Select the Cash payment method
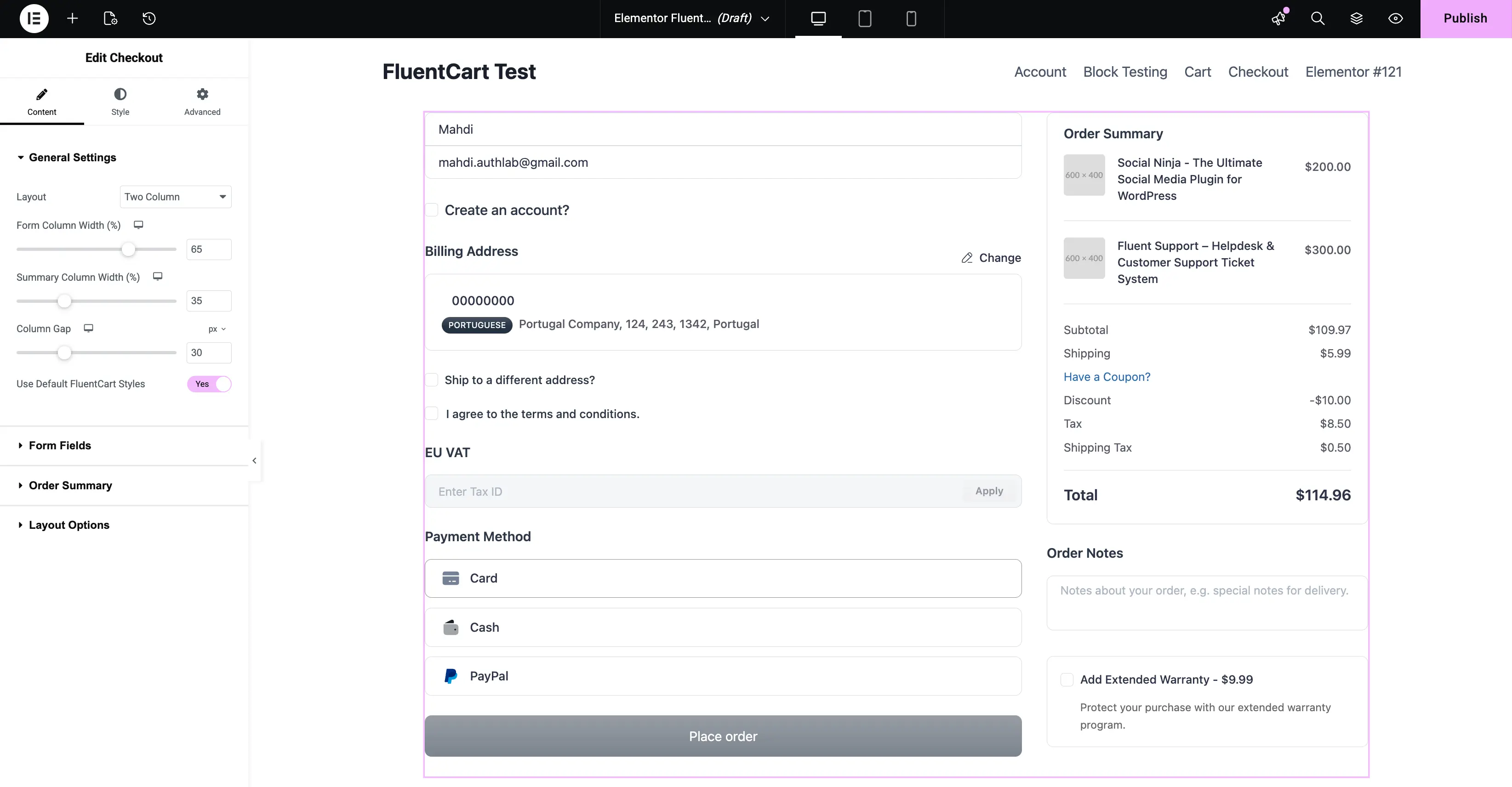This screenshot has width=1512, height=787. 723,627
